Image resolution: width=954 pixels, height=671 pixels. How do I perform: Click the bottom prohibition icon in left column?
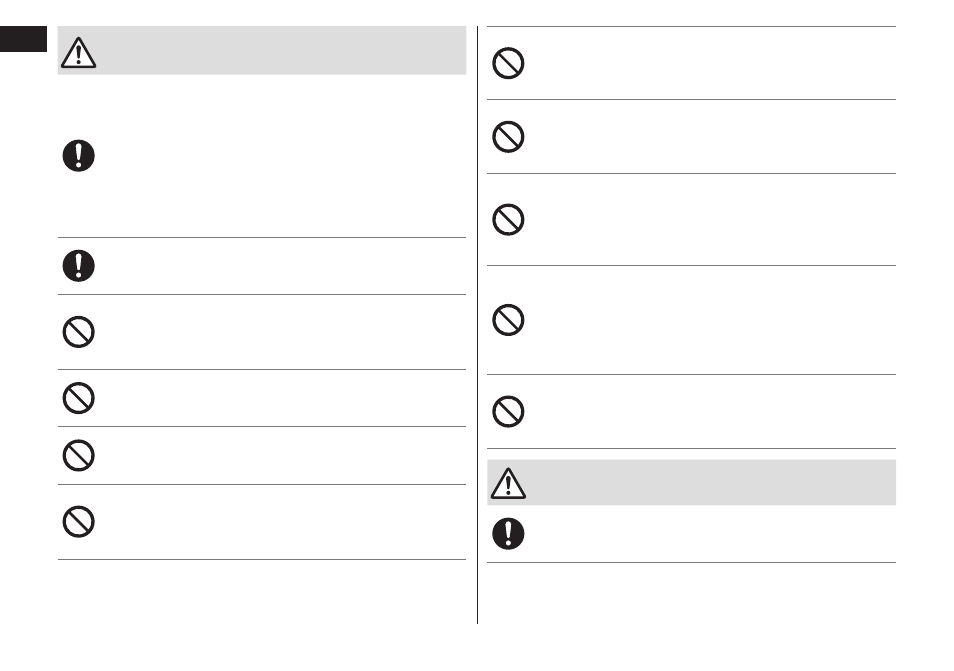coord(78,522)
